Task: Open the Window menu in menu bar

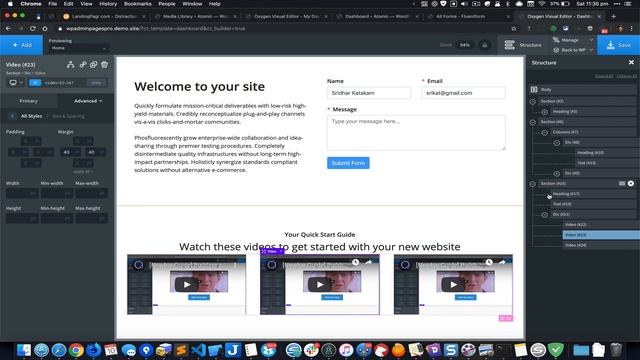Action: pyautogui.click(x=192, y=4)
